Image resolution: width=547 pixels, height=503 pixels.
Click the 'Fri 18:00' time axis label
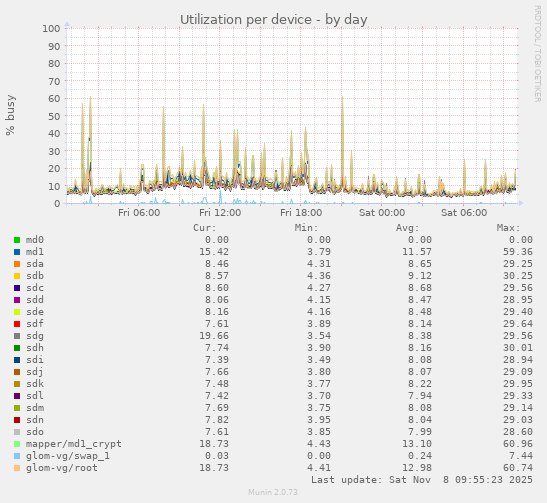coord(301,213)
